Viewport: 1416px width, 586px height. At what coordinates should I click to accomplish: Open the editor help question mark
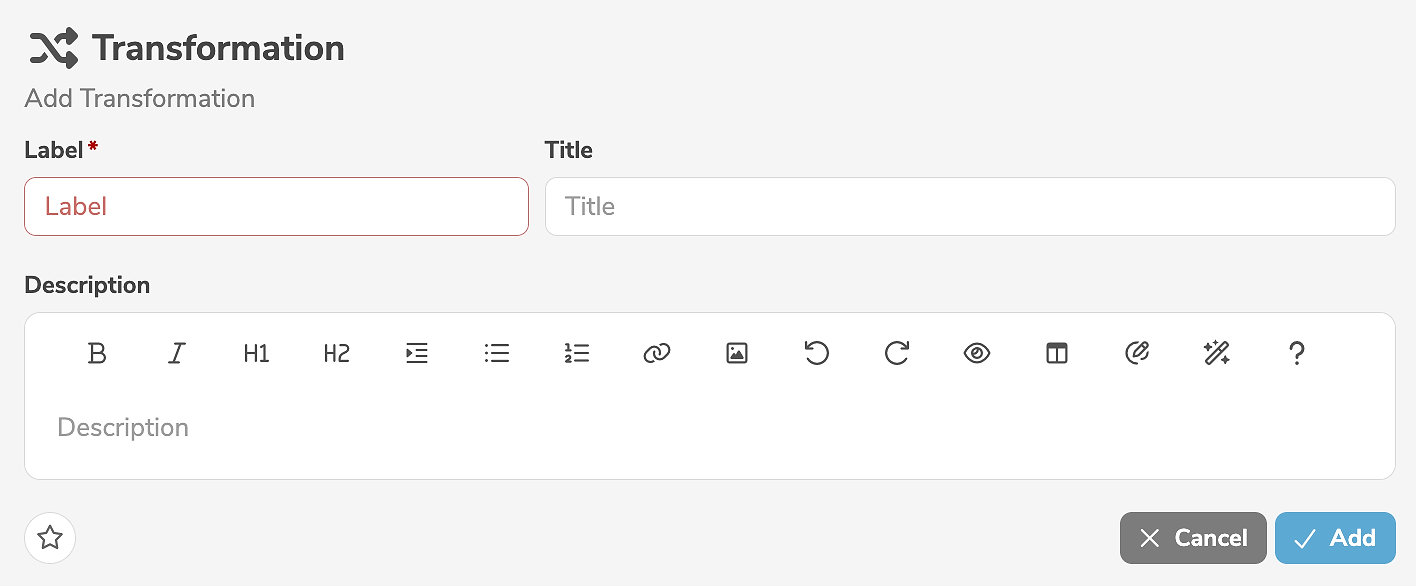(1297, 353)
